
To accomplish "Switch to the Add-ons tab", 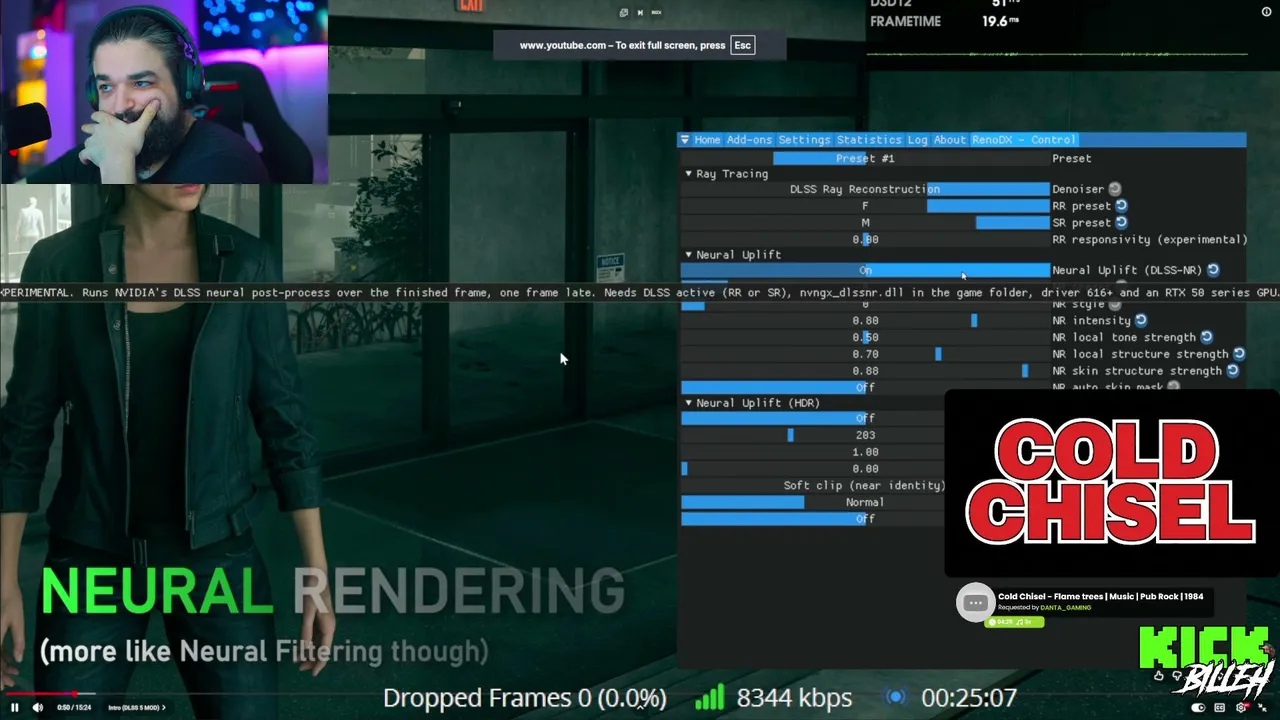I will 749,140.
